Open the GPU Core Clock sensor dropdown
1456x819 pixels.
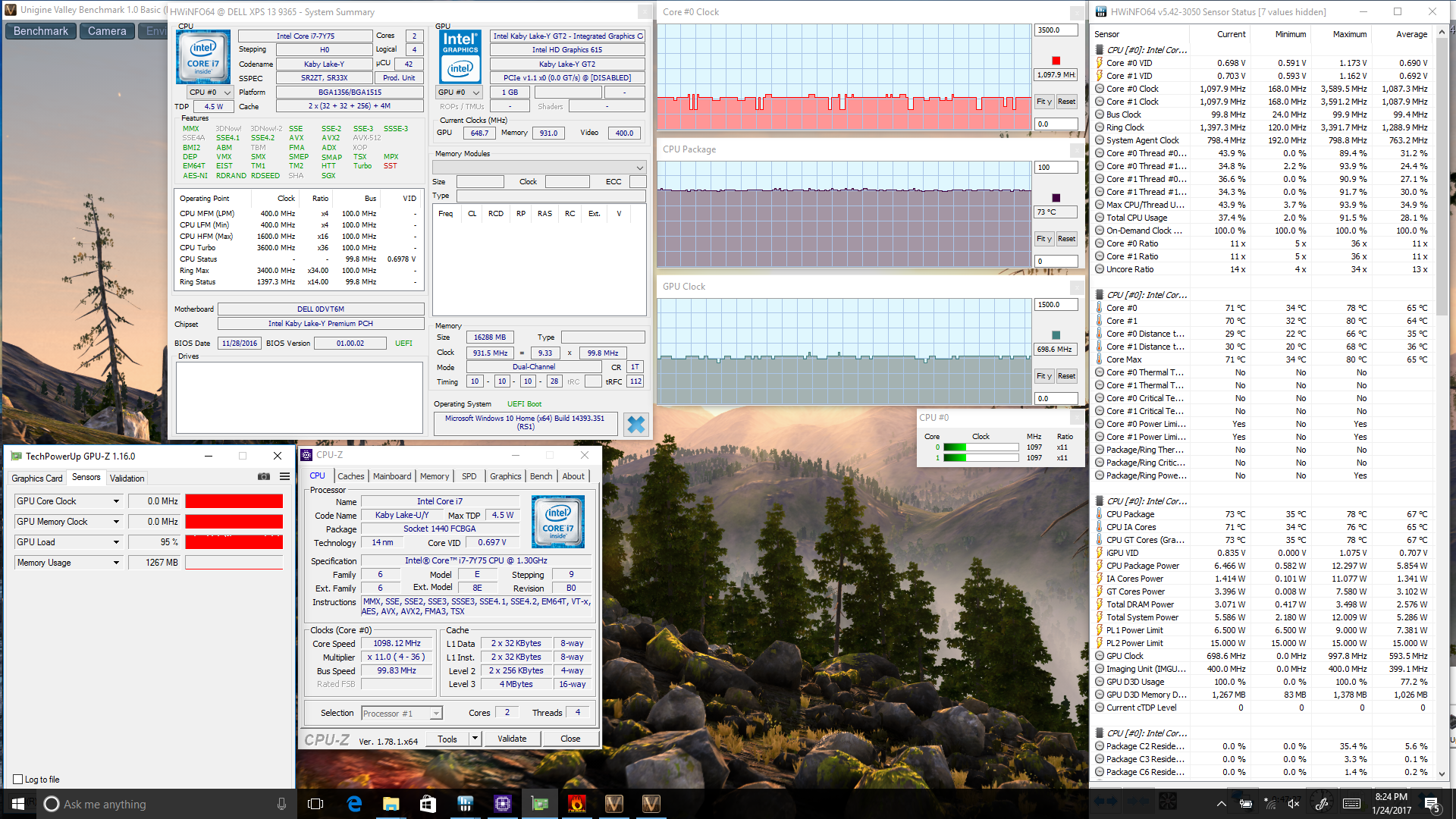(x=116, y=501)
